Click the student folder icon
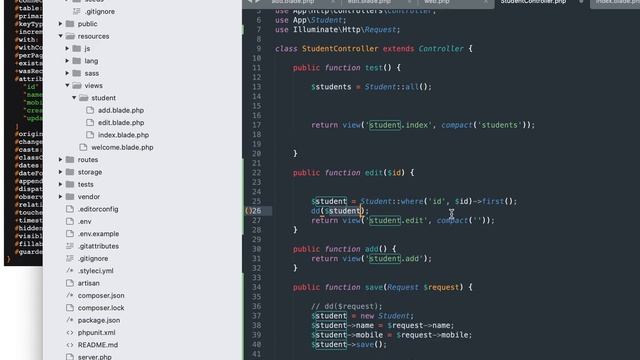Image resolution: width=640 pixels, height=360 pixels. 84,98
